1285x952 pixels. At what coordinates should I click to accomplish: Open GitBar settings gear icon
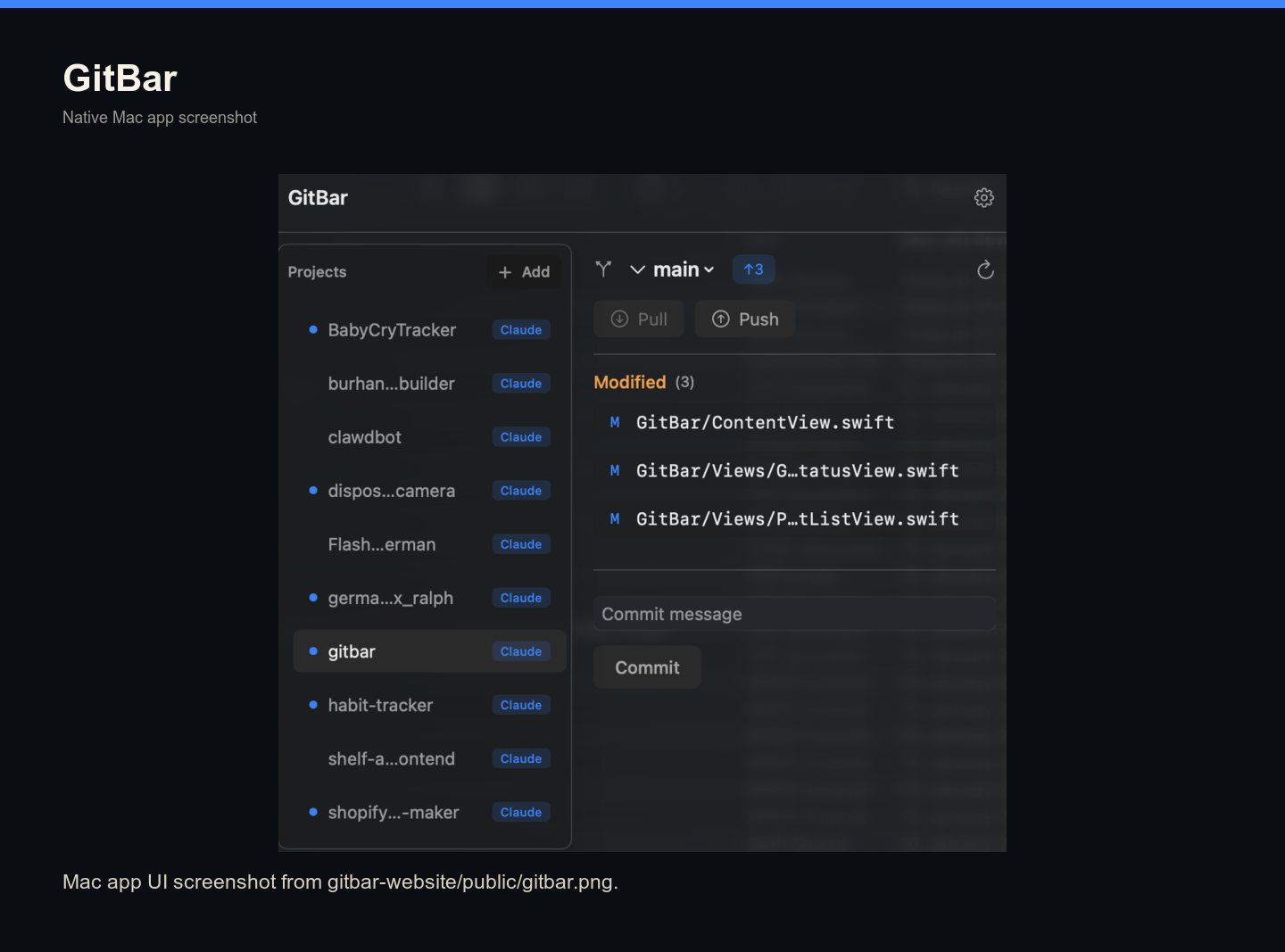point(983,198)
